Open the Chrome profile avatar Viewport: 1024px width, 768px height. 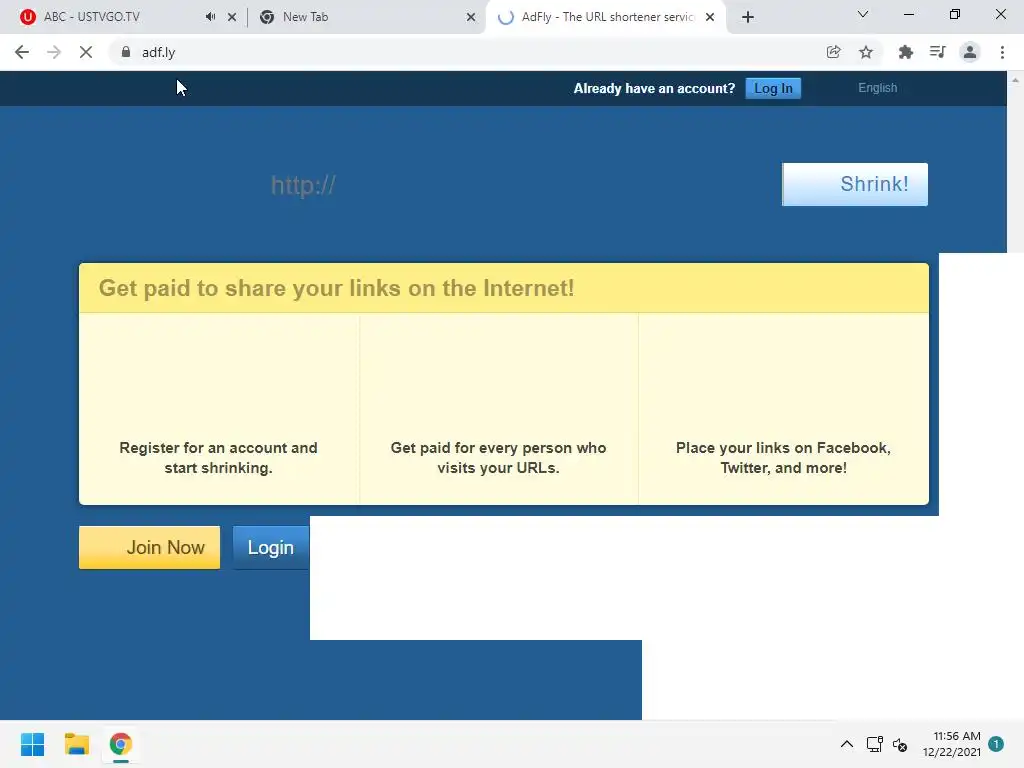pos(970,52)
